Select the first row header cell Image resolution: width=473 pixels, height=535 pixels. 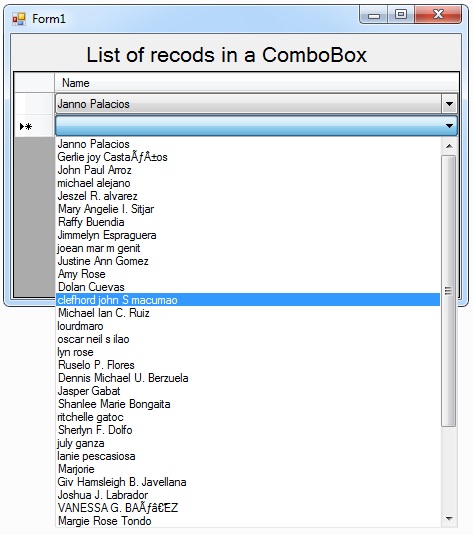[34, 104]
